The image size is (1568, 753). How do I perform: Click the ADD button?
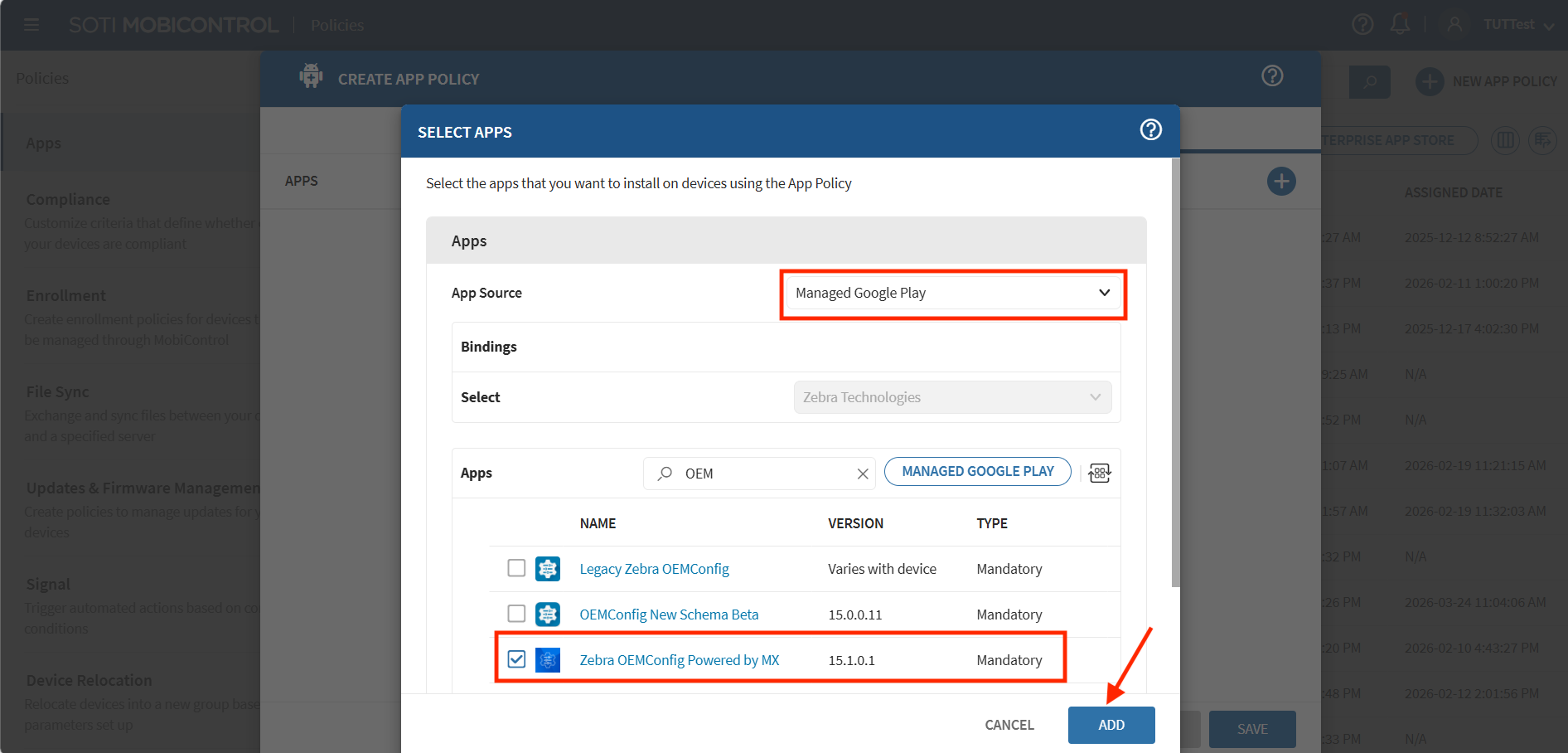click(1111, 725)
